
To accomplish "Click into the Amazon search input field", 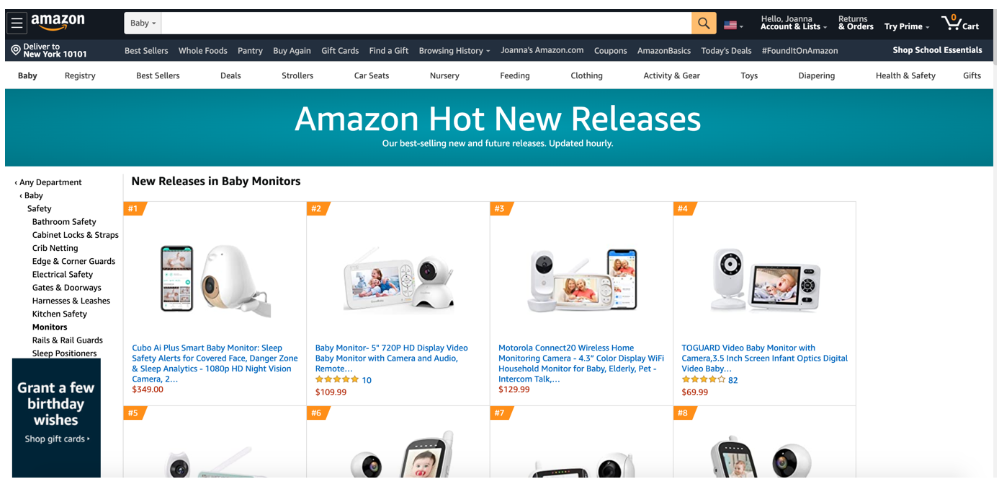I will [x=426, y=24].
